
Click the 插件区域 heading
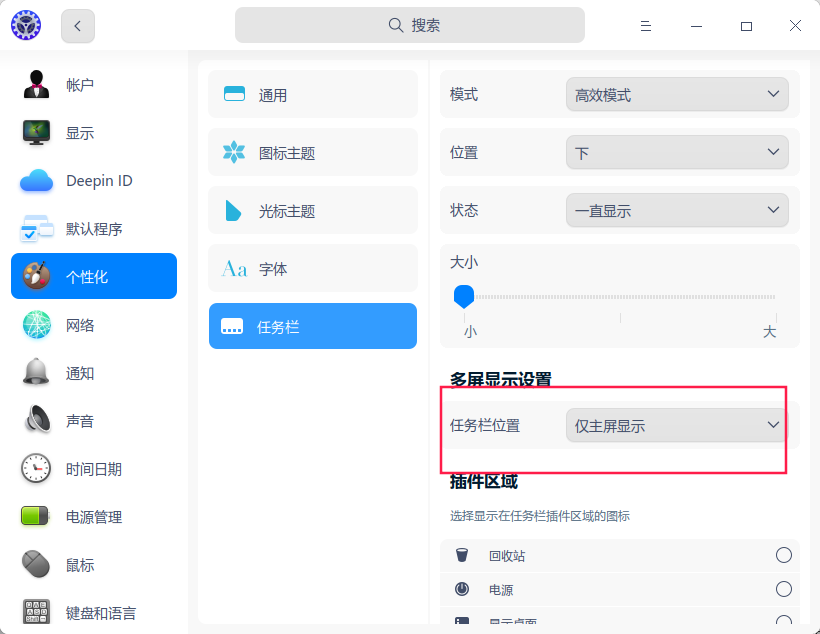484,481
